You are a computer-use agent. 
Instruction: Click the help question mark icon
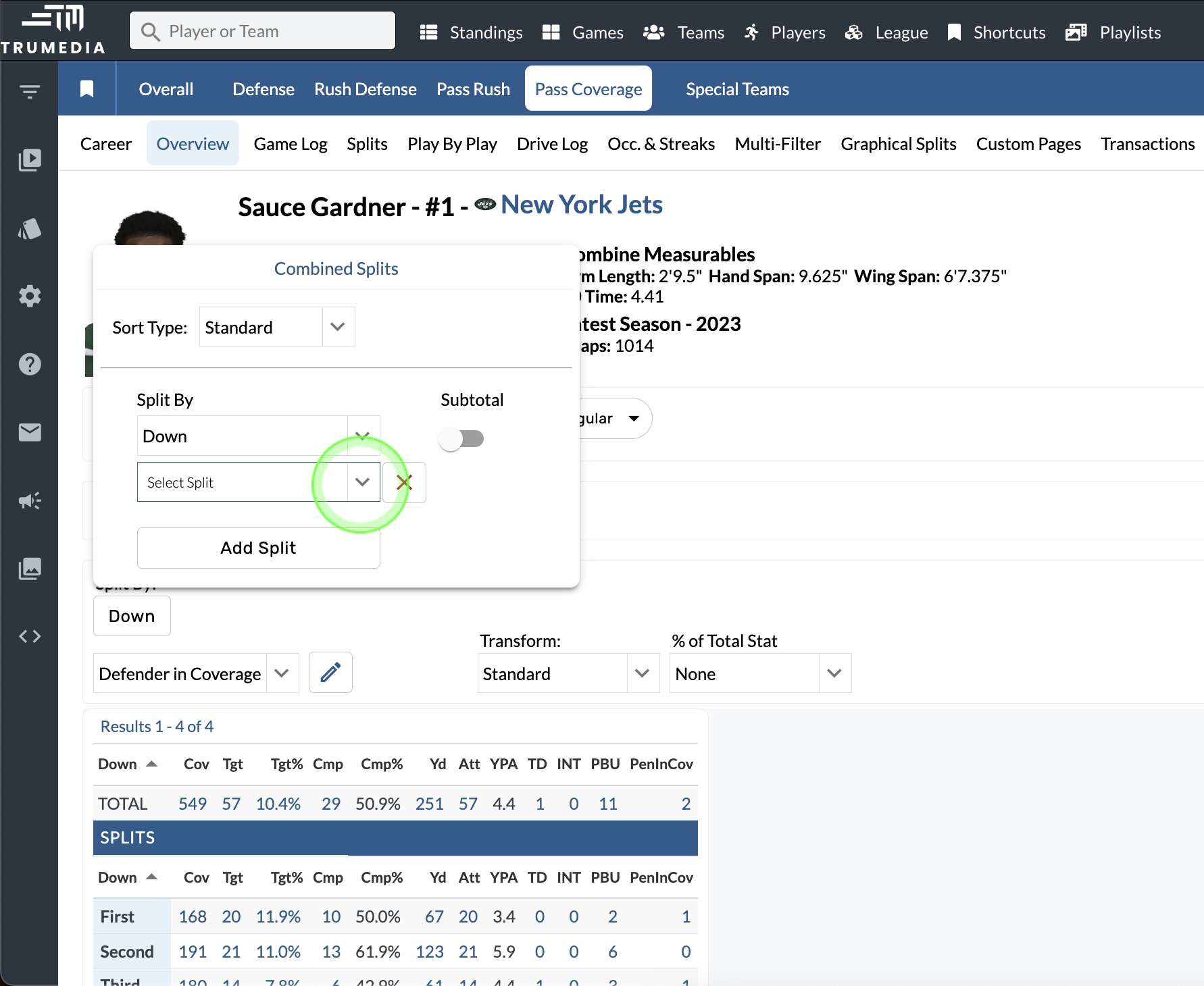(29, 364)
